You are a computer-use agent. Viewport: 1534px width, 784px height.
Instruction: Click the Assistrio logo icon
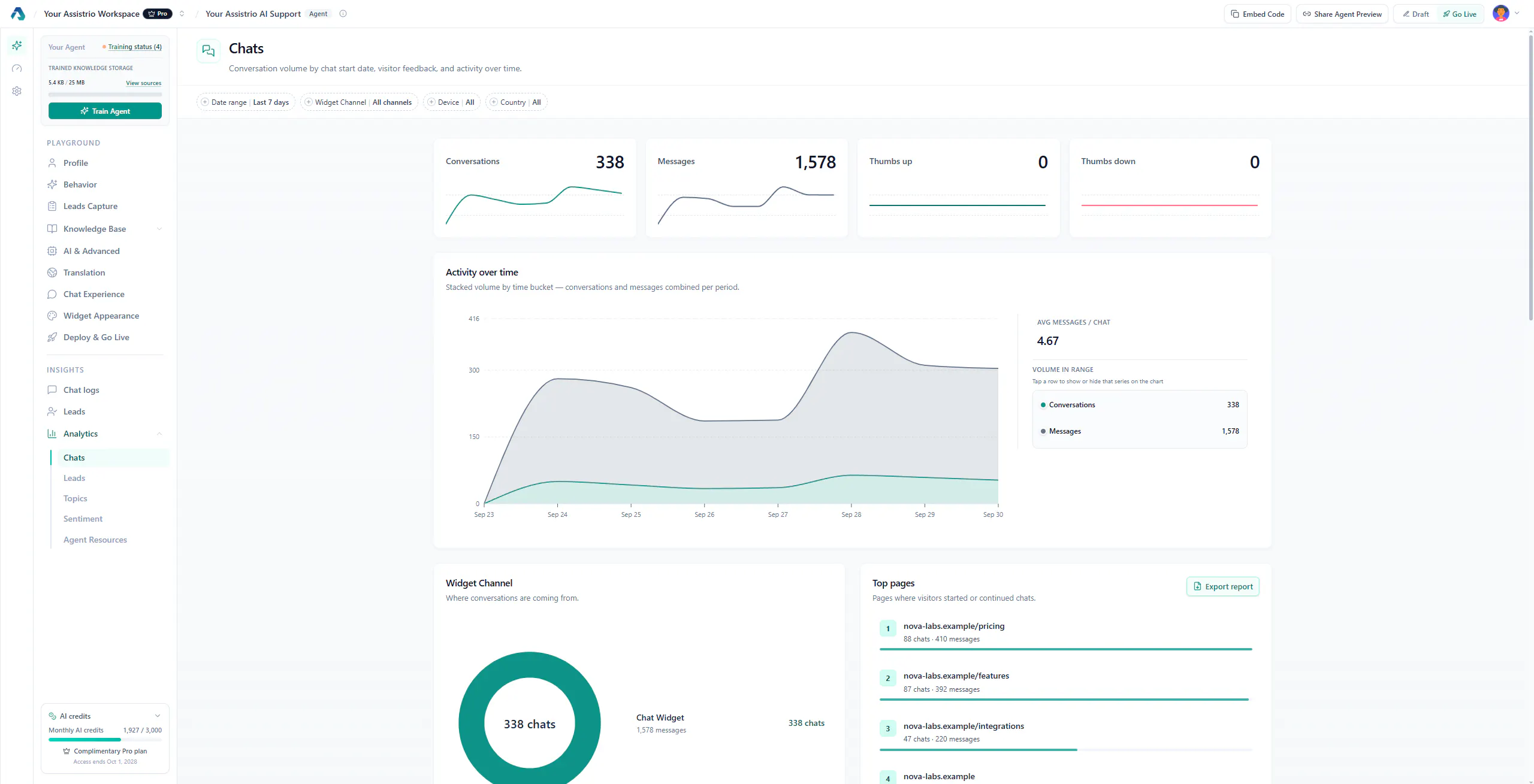18,14
